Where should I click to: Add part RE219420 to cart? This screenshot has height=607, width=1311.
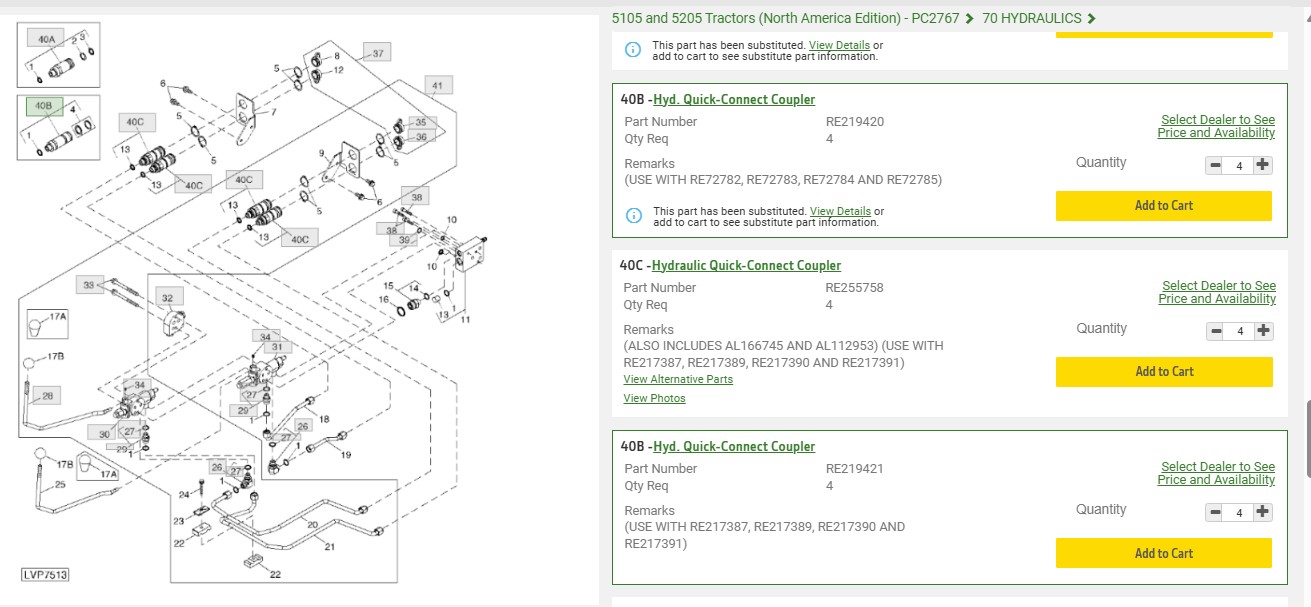[1164, 206]
